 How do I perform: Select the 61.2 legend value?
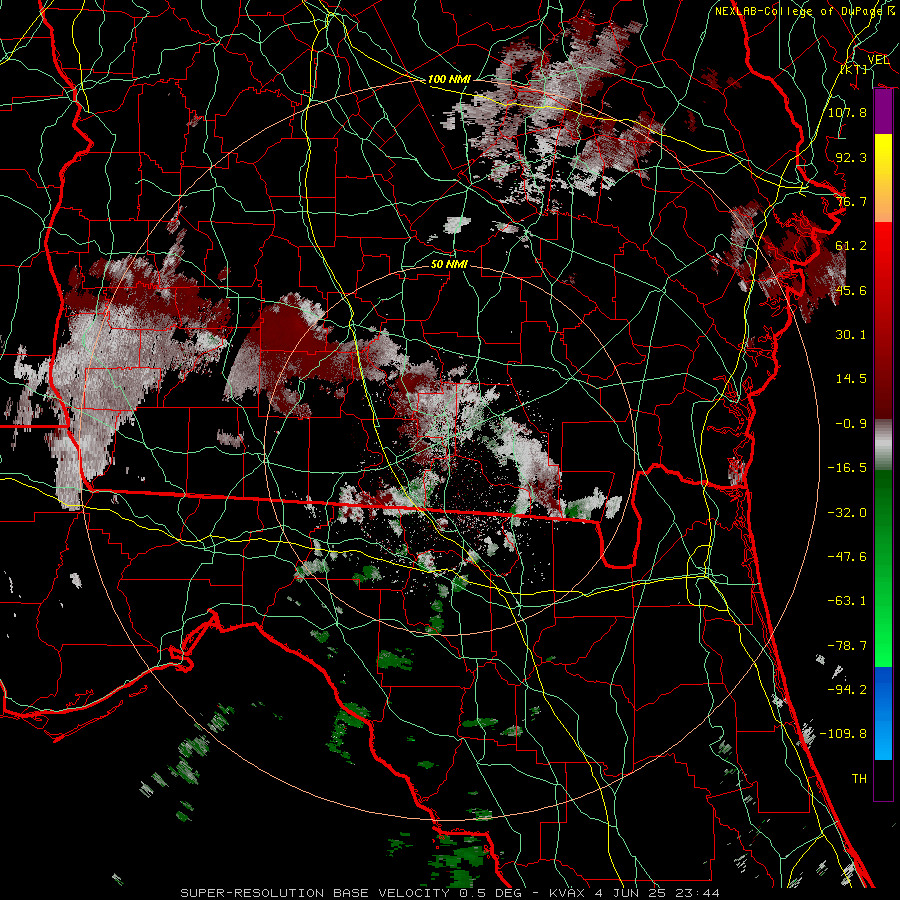point(851,246)
